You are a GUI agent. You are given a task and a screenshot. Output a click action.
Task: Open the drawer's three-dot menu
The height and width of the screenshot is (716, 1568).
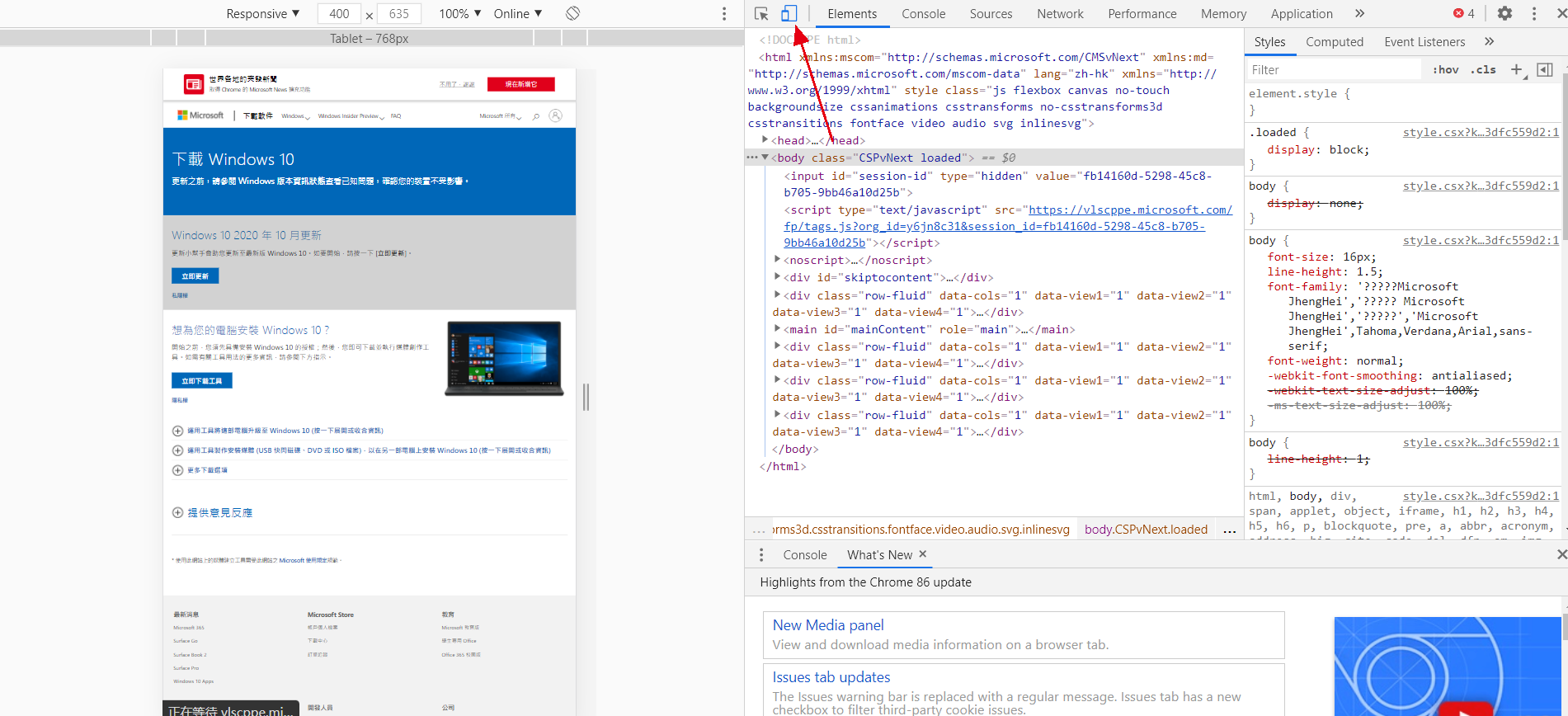(761, 555)
